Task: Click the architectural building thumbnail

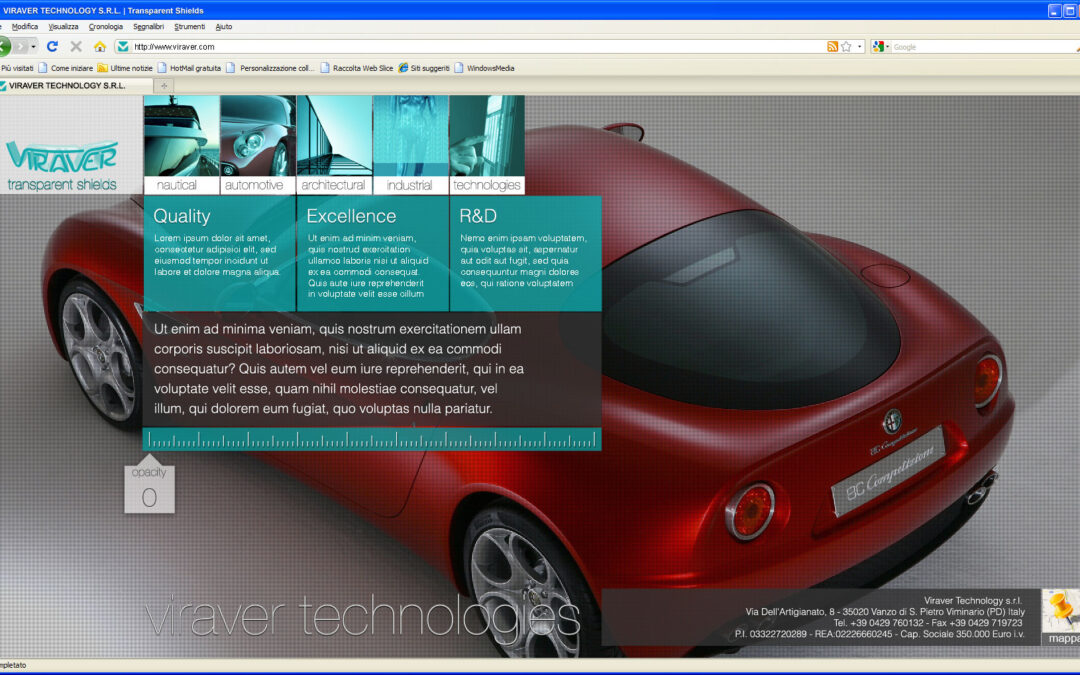Action: (335, 136)
